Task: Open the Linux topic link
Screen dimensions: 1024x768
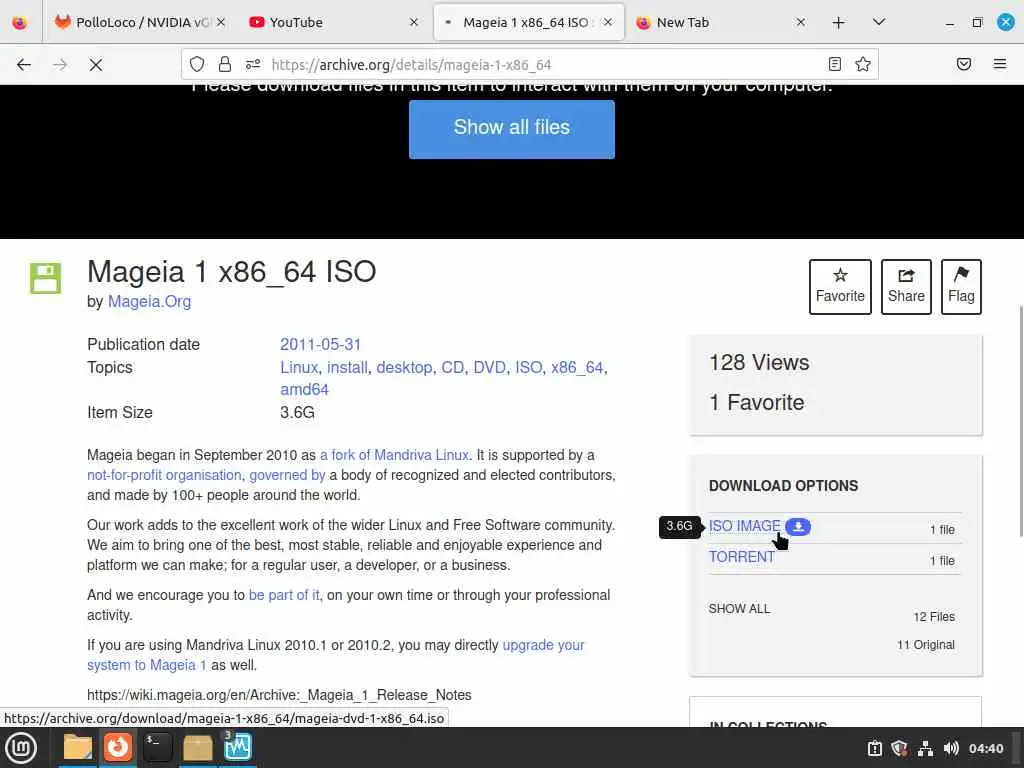Action: click(x=299, y=367)
